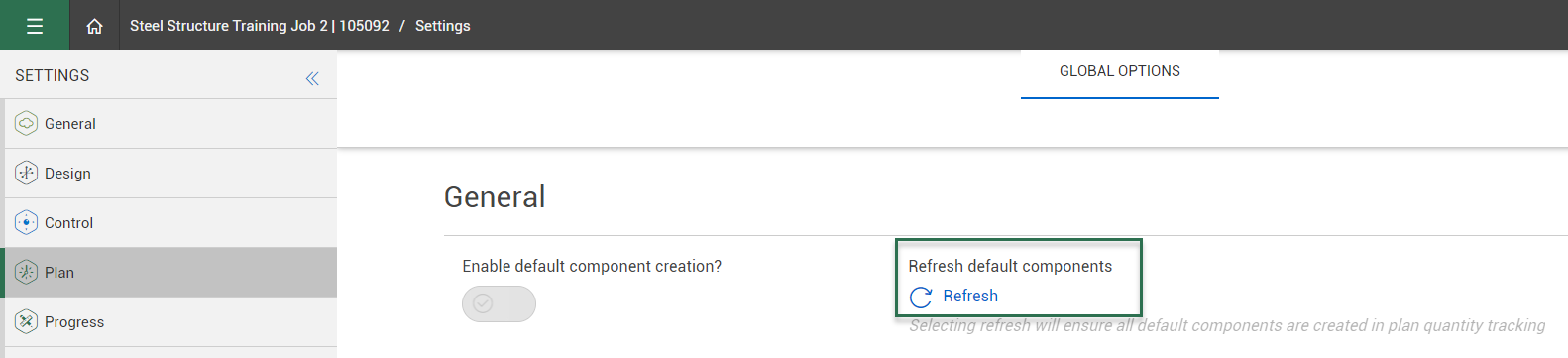
Task: Click the circular refresh arrow icon
Action: coord(921,297)
